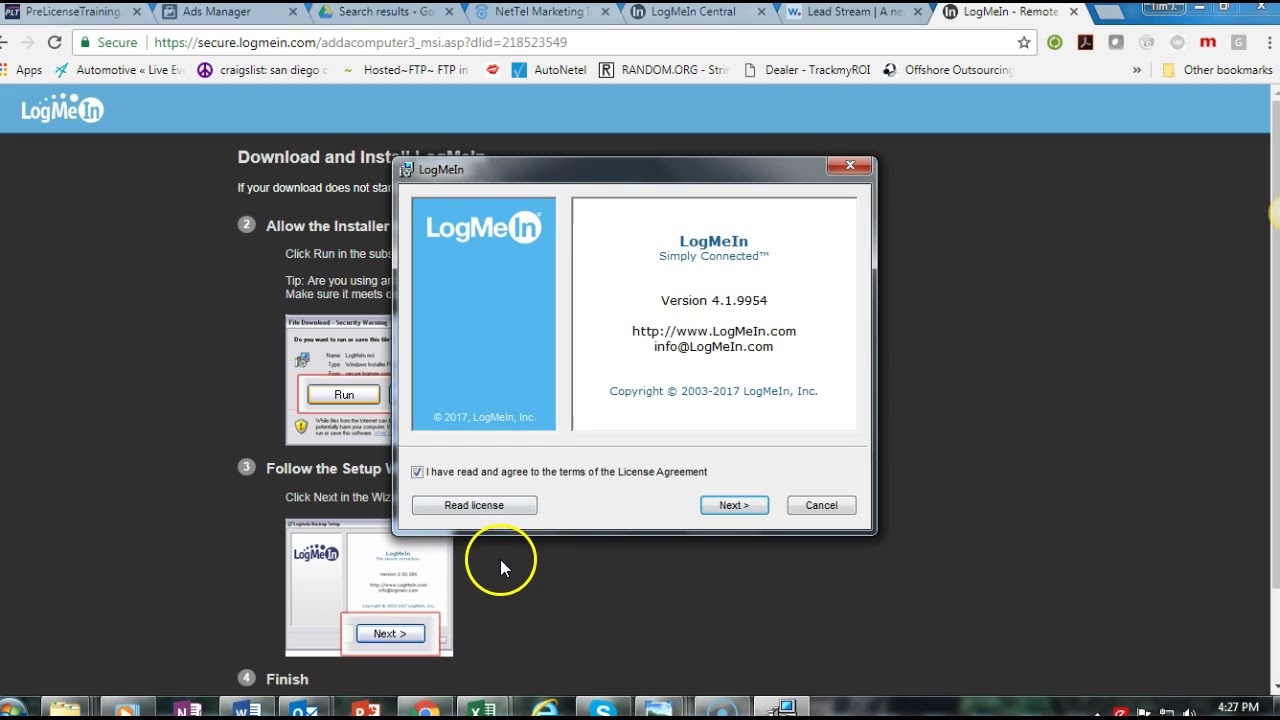Open Google Chrome from the taskbar
Image resolution: width=1280 pixels, height=720 pixels.
point(427,710)
